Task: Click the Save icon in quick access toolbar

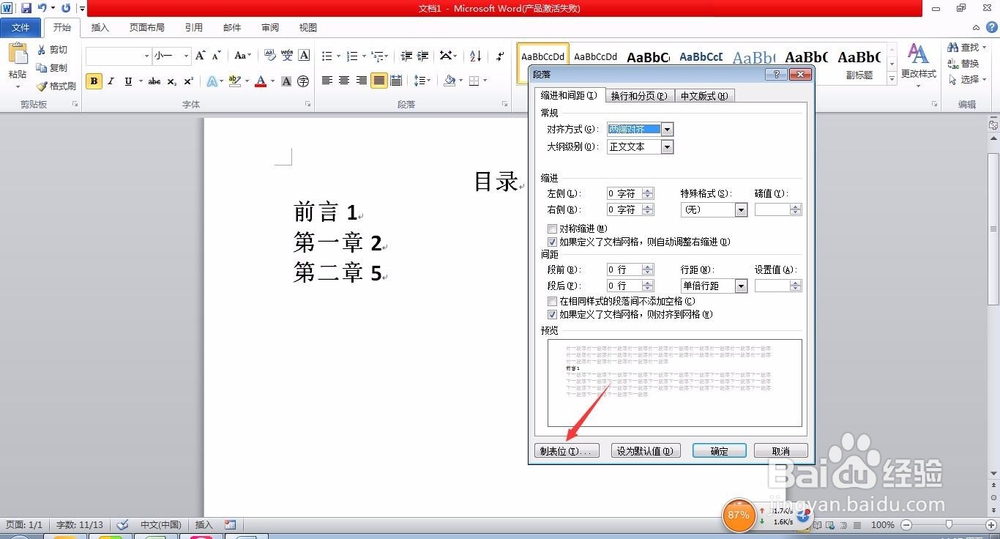Action: point(26,8)
